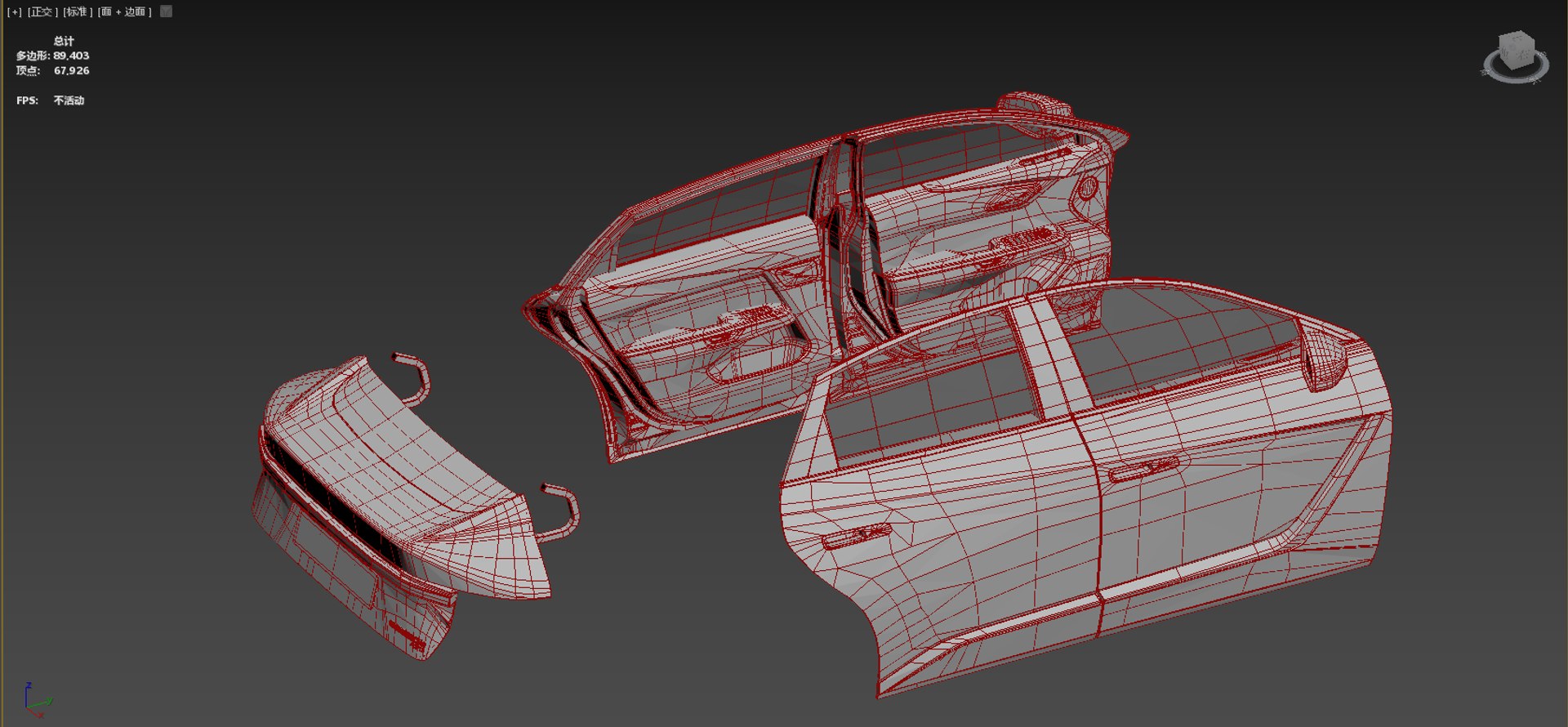
Task: Click the vertex count value 67,926
Action: click(72, 71)
